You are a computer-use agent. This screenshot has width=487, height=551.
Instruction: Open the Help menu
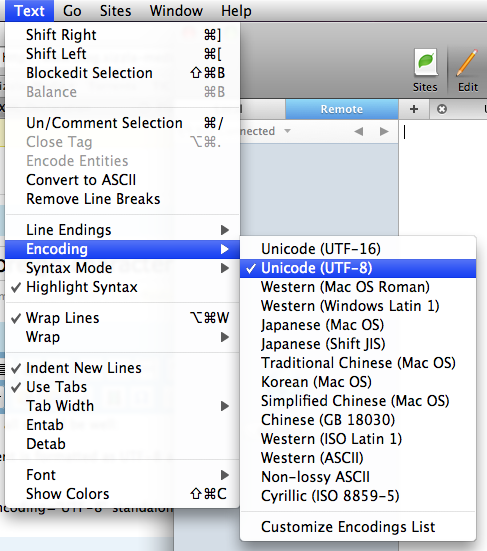(236, 11)
